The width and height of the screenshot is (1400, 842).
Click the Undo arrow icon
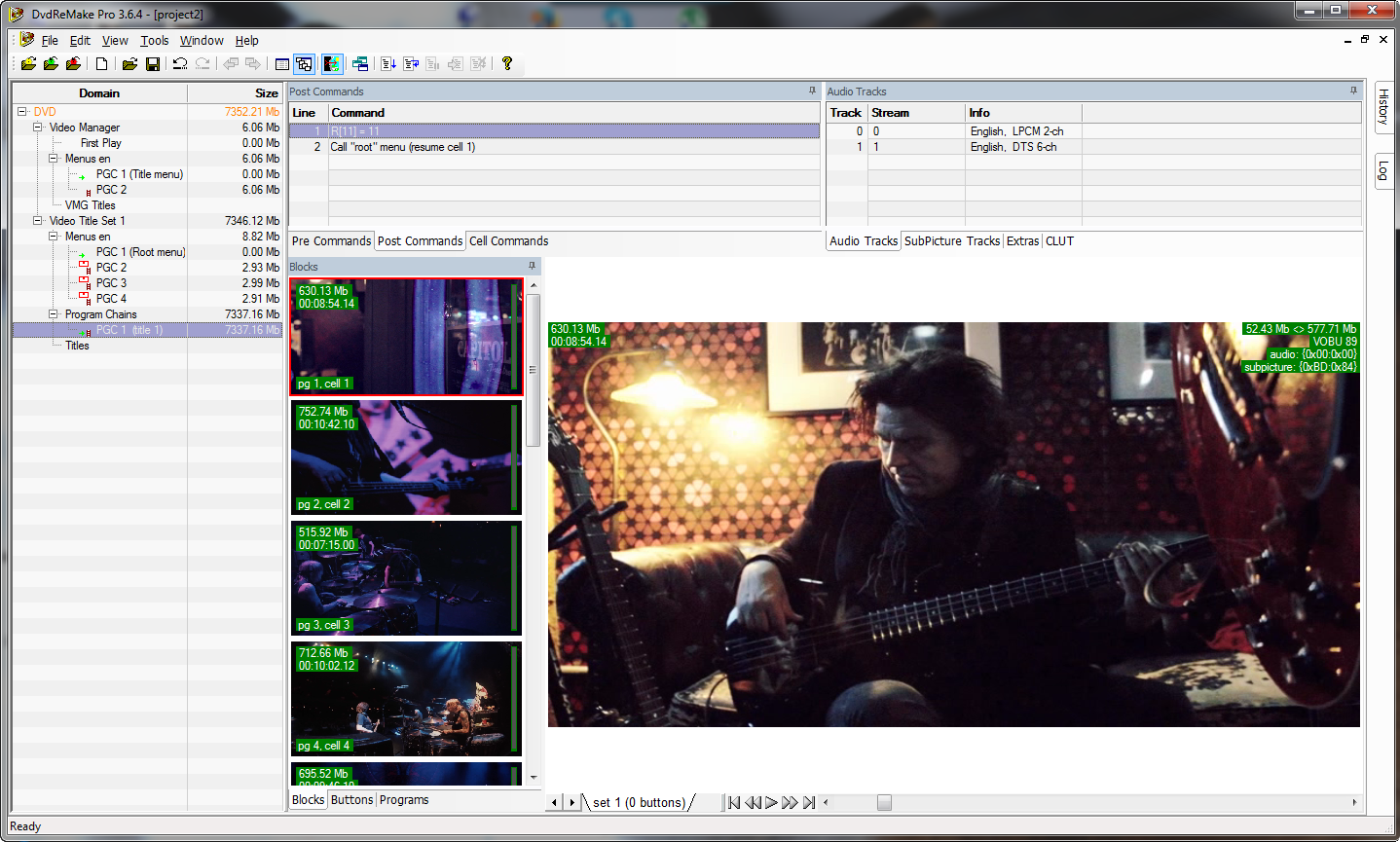click(180, 64)
